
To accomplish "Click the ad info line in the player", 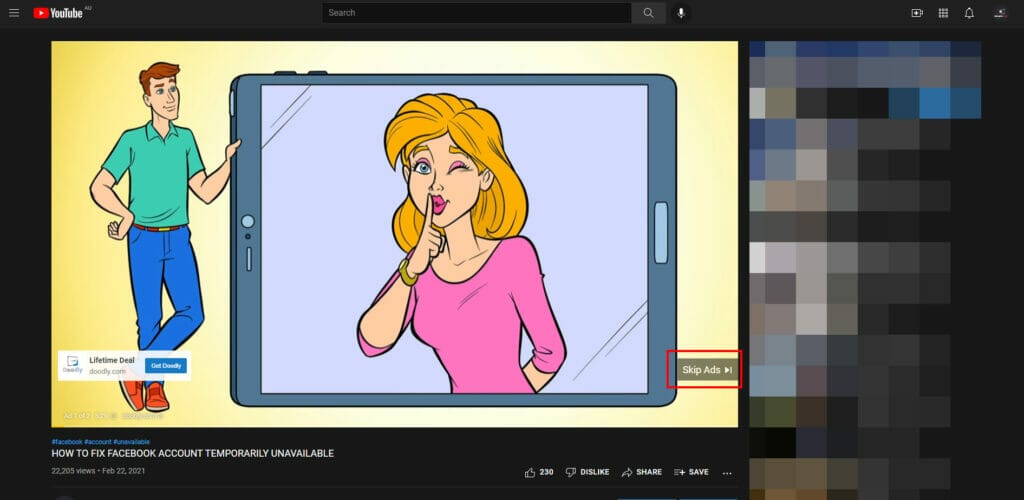I will tap(112, 415).
